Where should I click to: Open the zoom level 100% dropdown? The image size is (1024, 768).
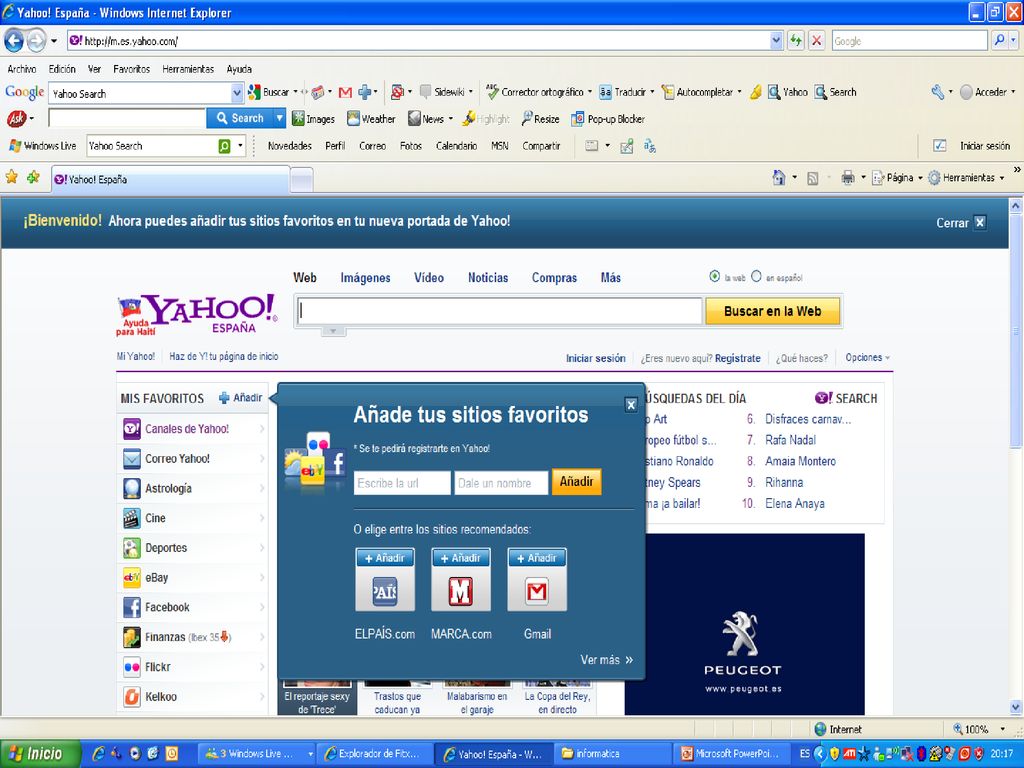tap(1002, 729)
